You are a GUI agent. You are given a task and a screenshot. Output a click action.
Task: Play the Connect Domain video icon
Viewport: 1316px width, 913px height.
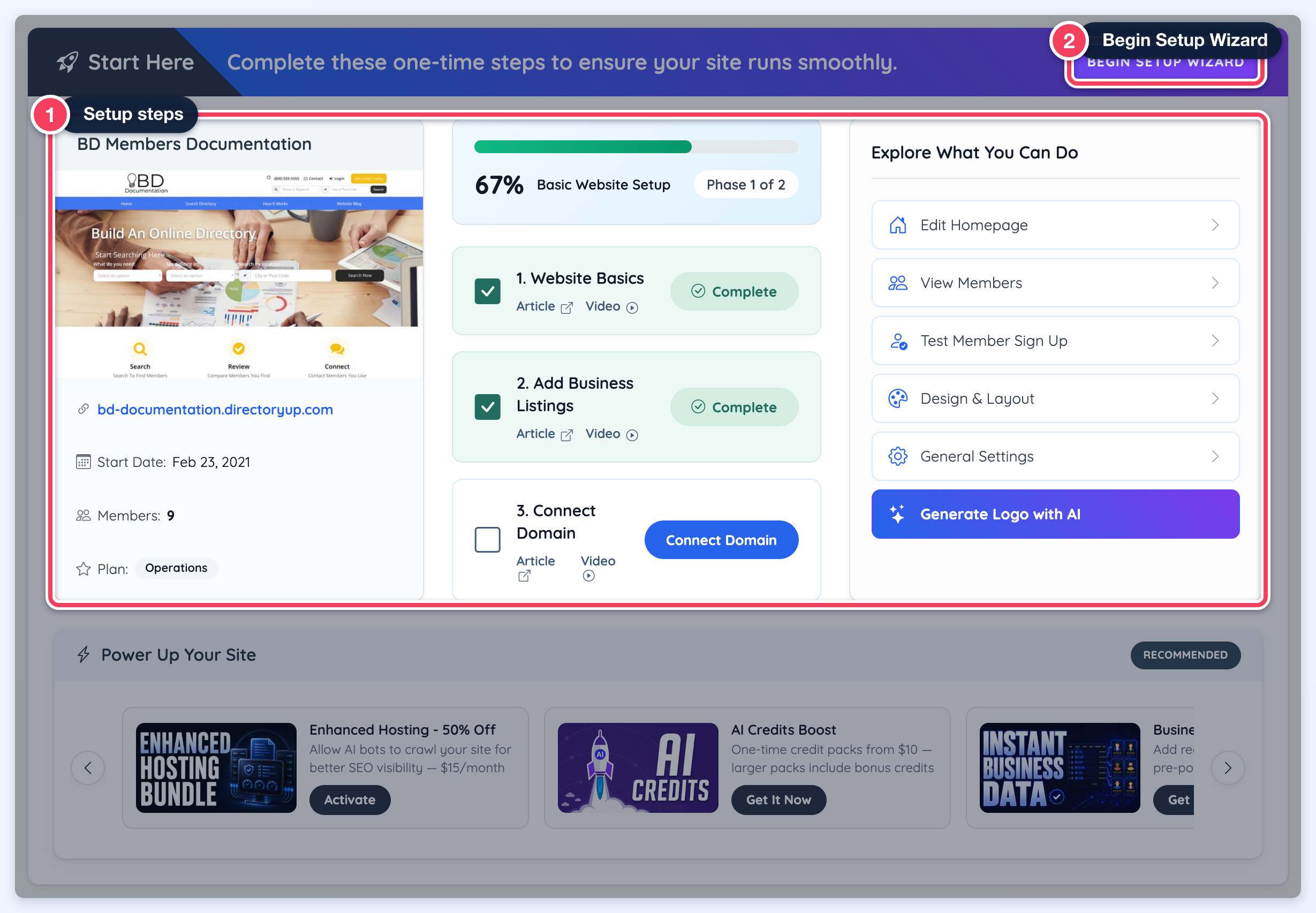tap(588, 576)
